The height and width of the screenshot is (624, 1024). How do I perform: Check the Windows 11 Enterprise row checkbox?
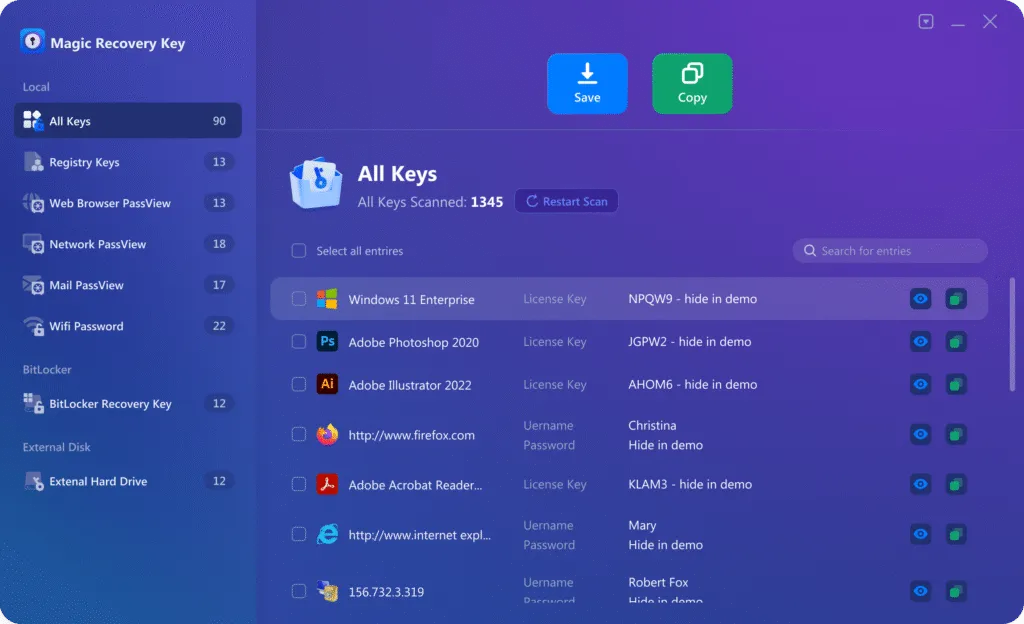(x=298, y=299)
